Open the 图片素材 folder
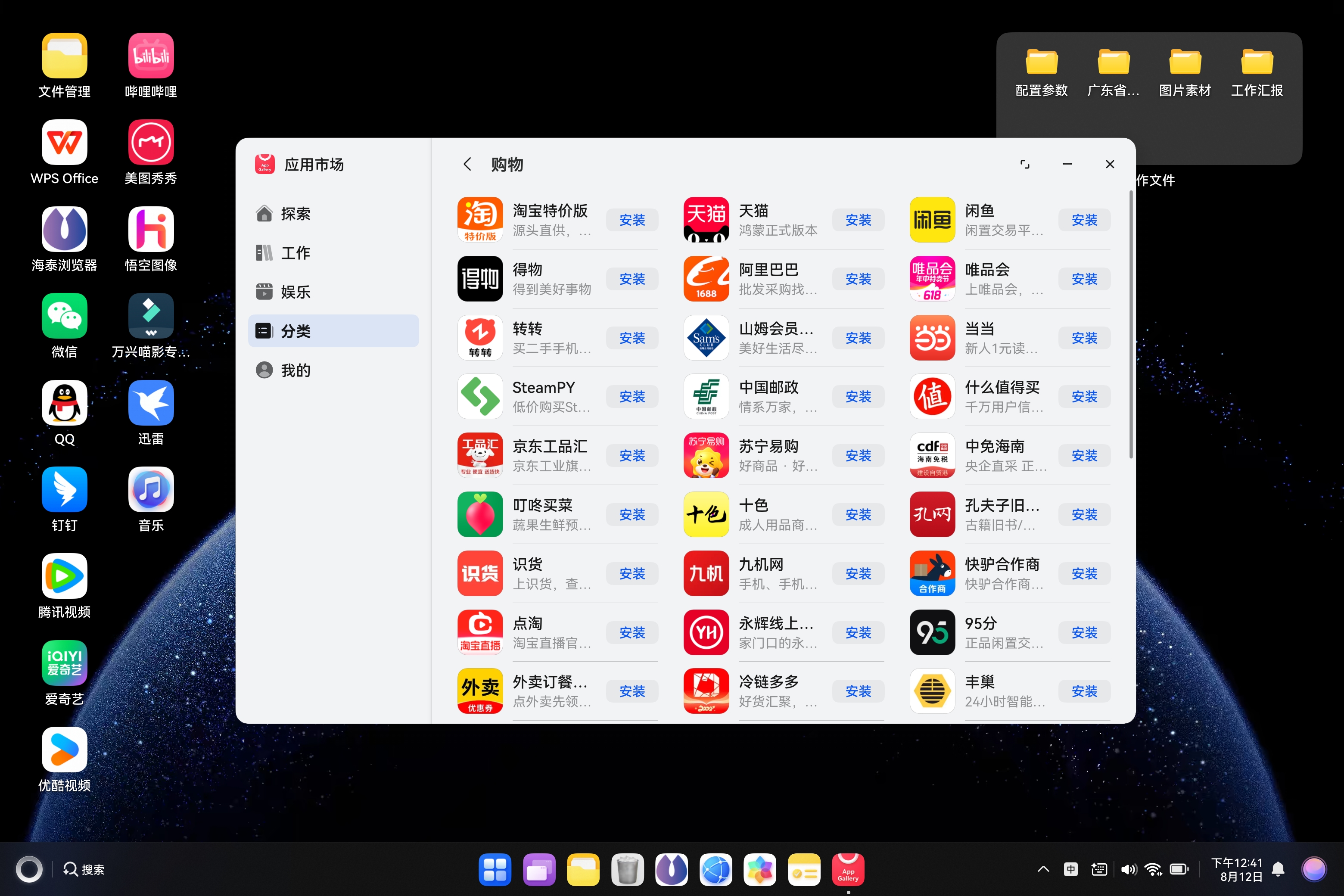The width and height of the screenshot is (1344, 896). 1185,73
